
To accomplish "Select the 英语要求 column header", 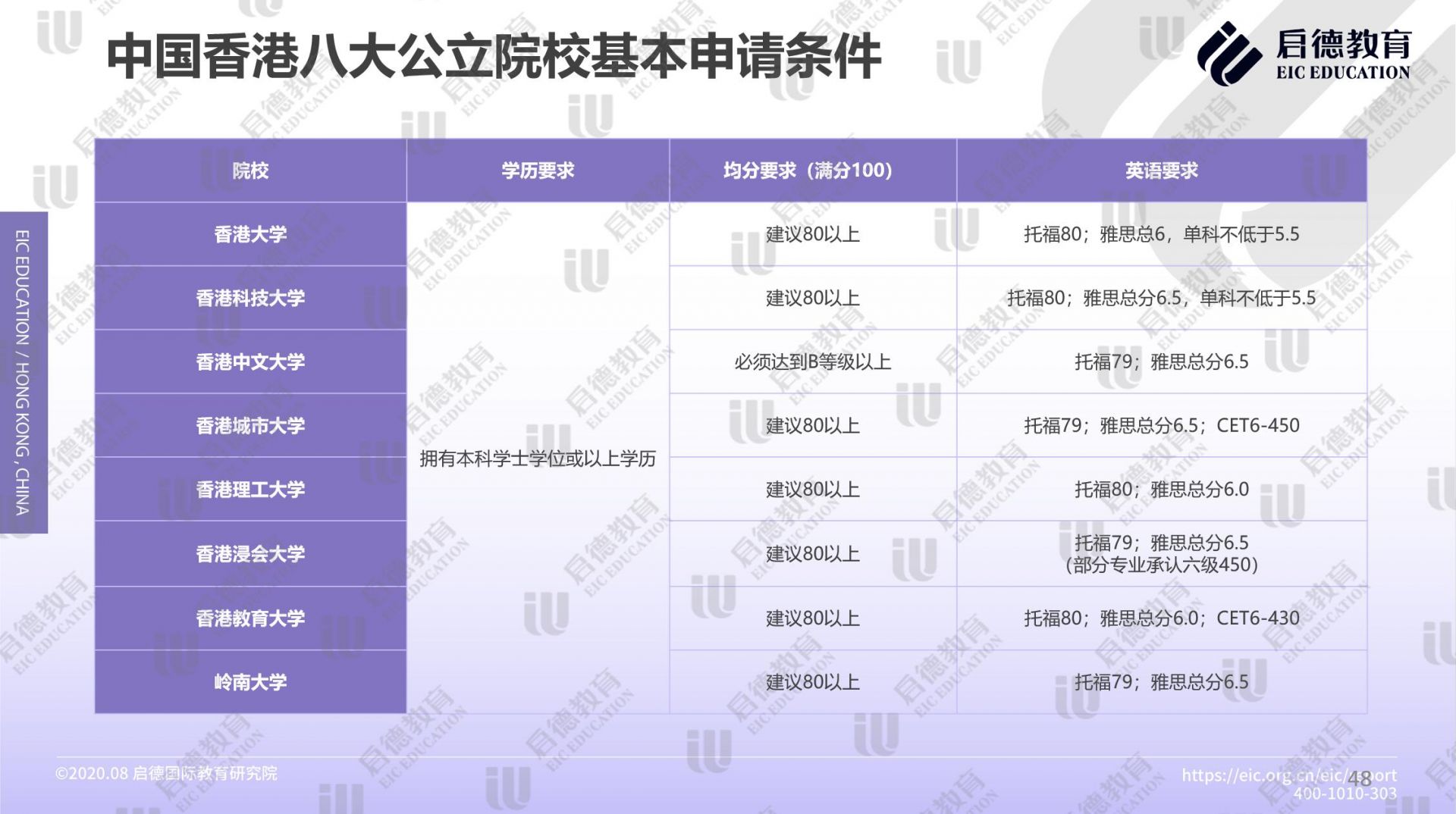I will (x=1162, y=171).
